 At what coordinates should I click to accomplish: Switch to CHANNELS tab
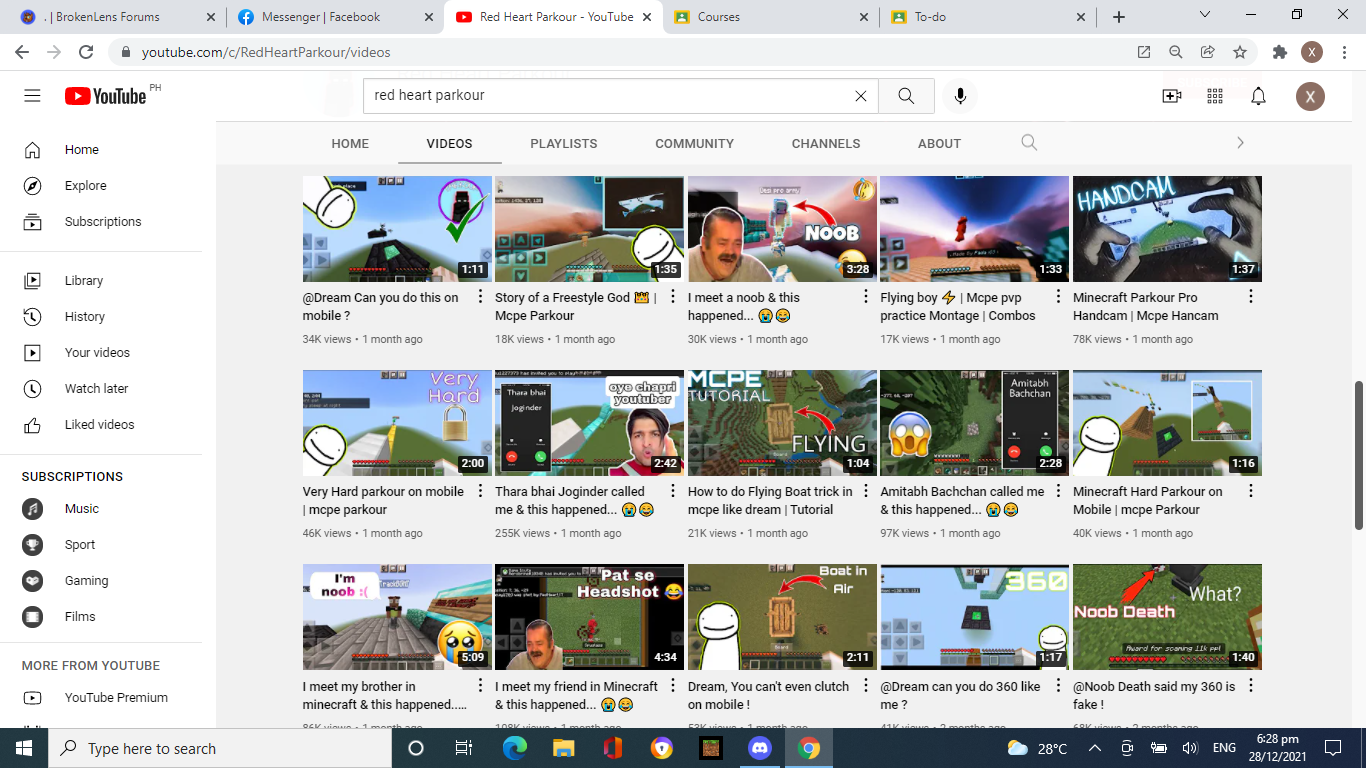click(826, 143)
